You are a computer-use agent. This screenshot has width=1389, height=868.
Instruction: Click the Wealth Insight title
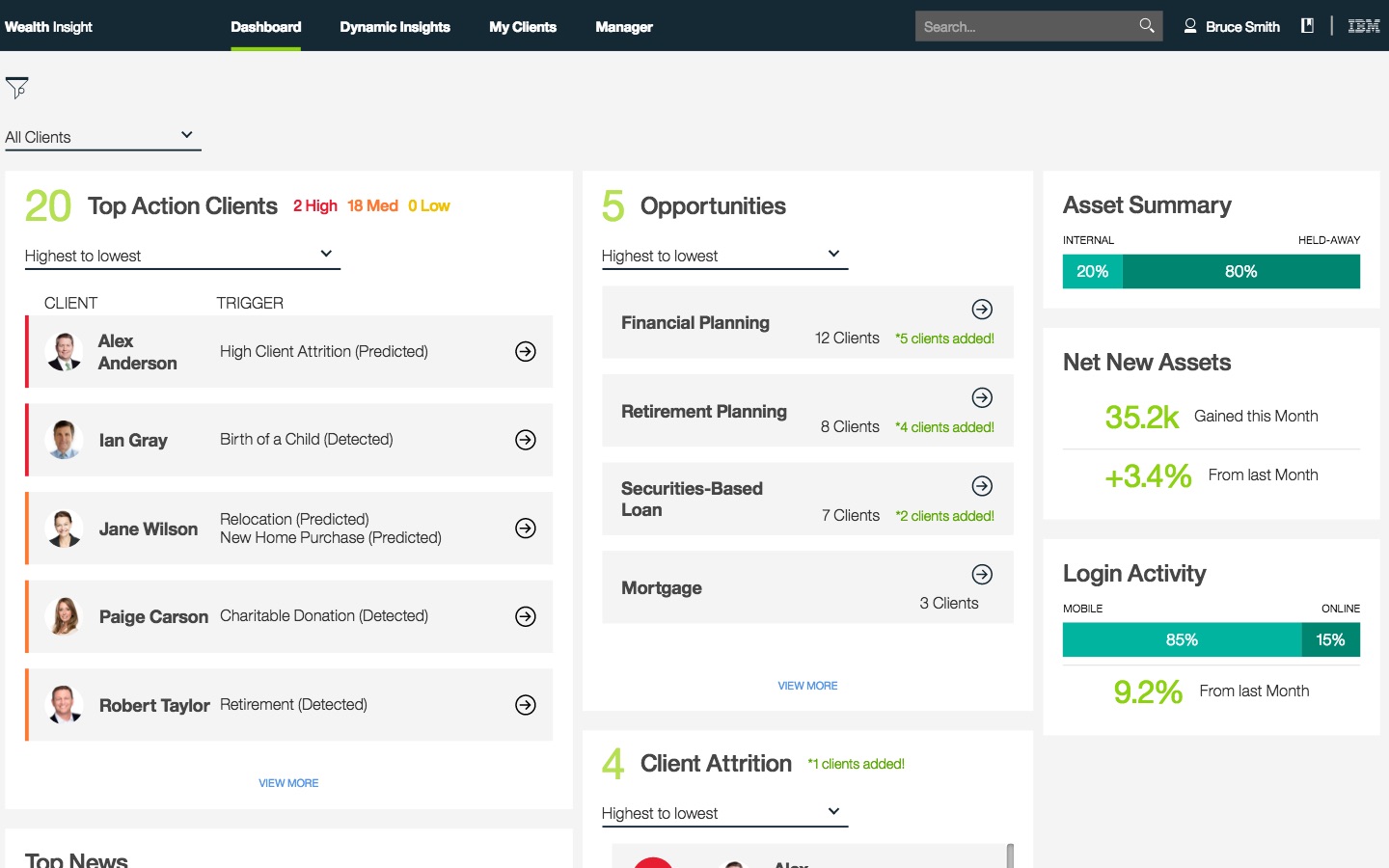click(x=48, y=26)
